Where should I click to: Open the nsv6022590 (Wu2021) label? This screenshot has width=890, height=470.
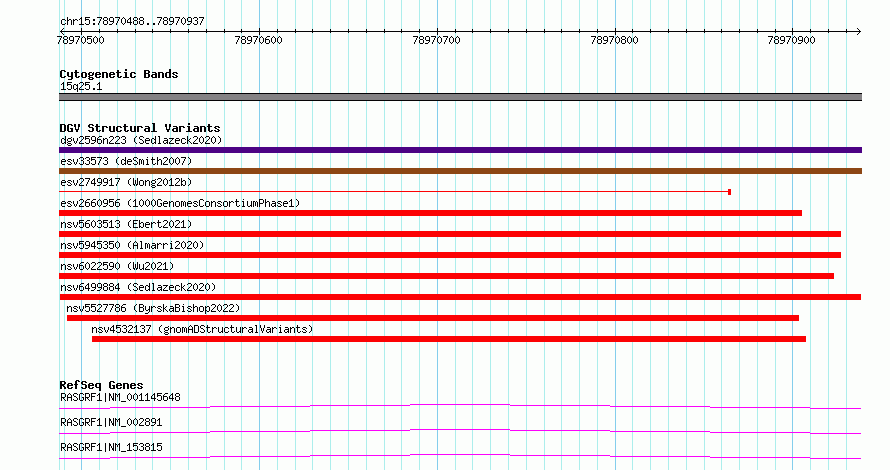(117, 266)
